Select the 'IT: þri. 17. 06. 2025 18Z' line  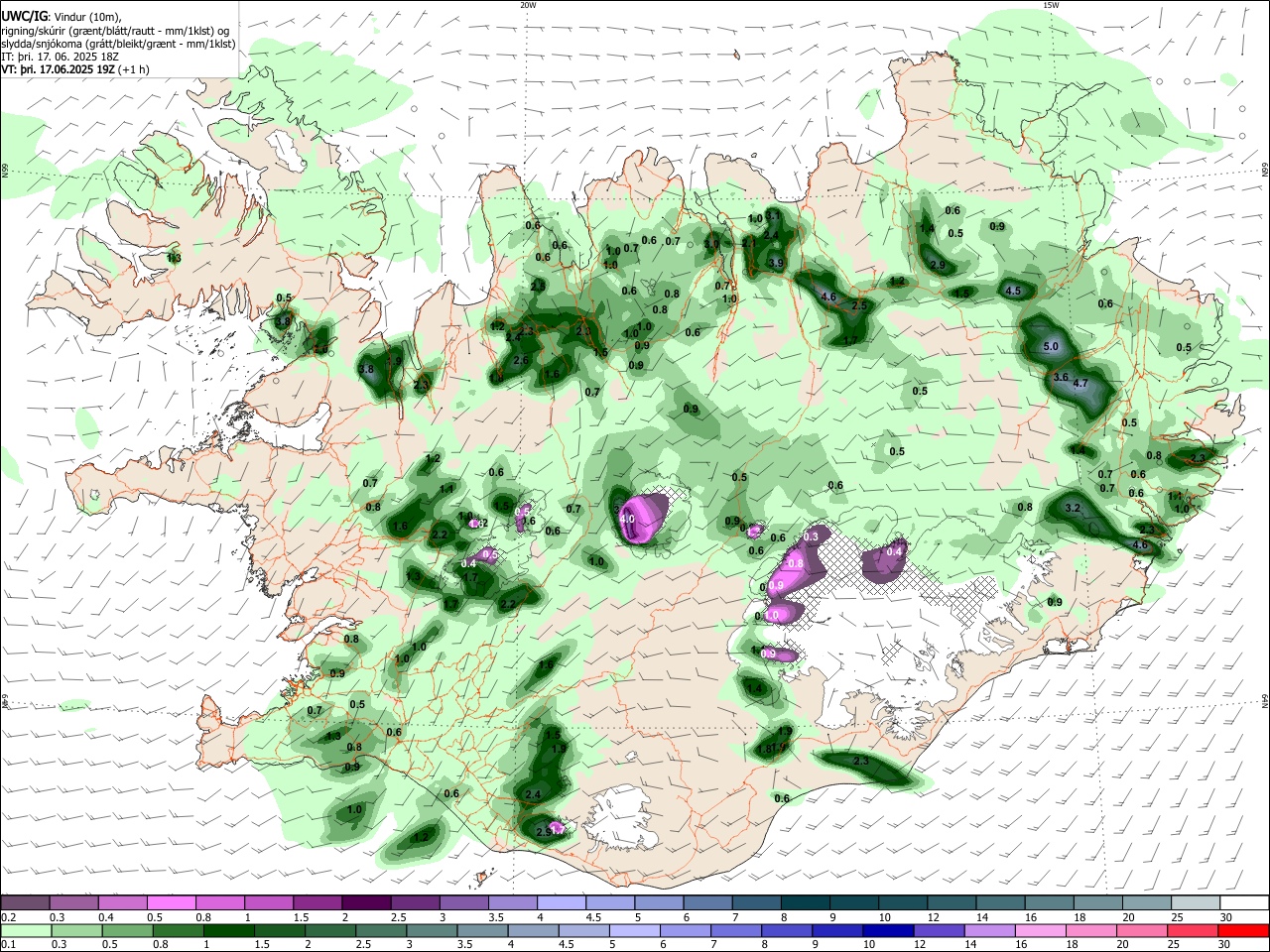pyautogui.click(x=59, y=57)
